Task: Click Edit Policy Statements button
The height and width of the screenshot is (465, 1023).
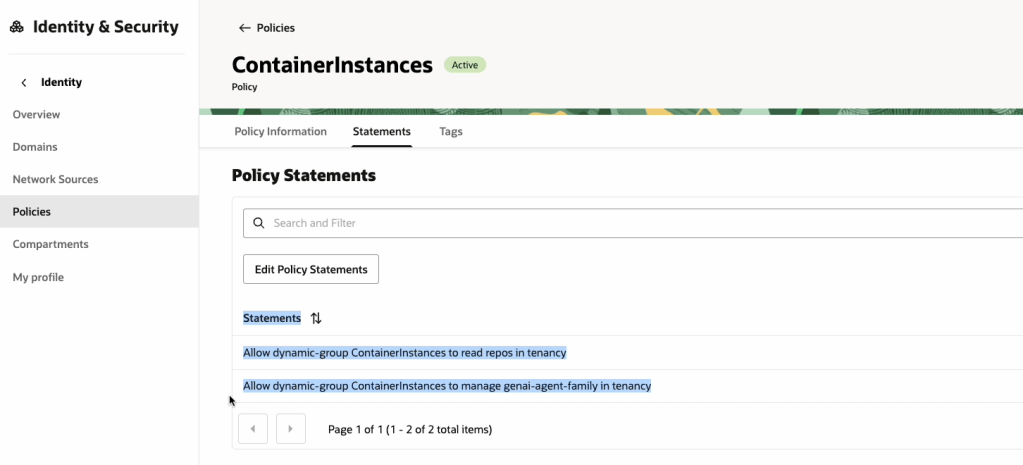Action: pyautogui.click(x=311, y=269)
